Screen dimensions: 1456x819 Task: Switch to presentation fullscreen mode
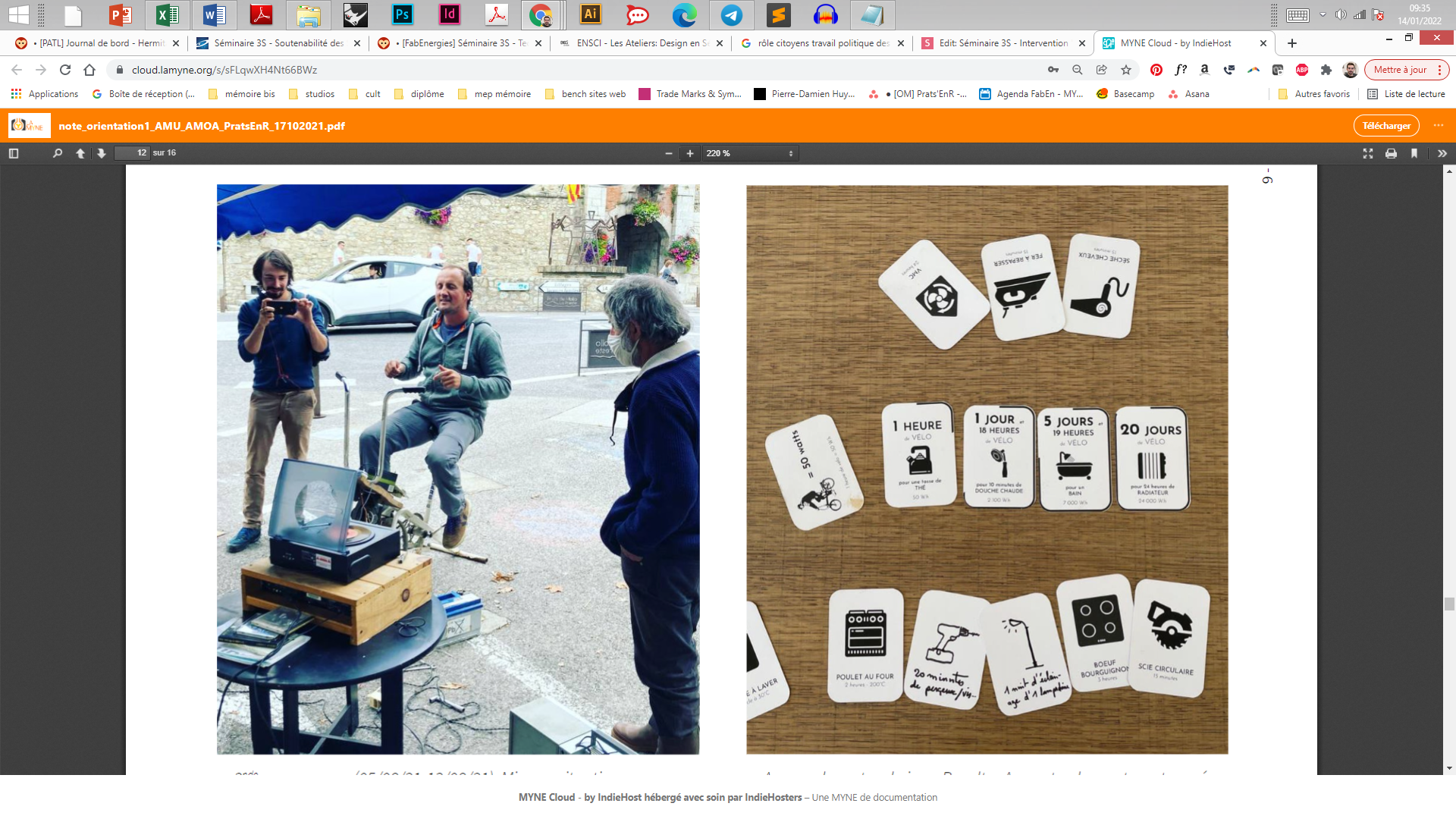coord(1368,153)
